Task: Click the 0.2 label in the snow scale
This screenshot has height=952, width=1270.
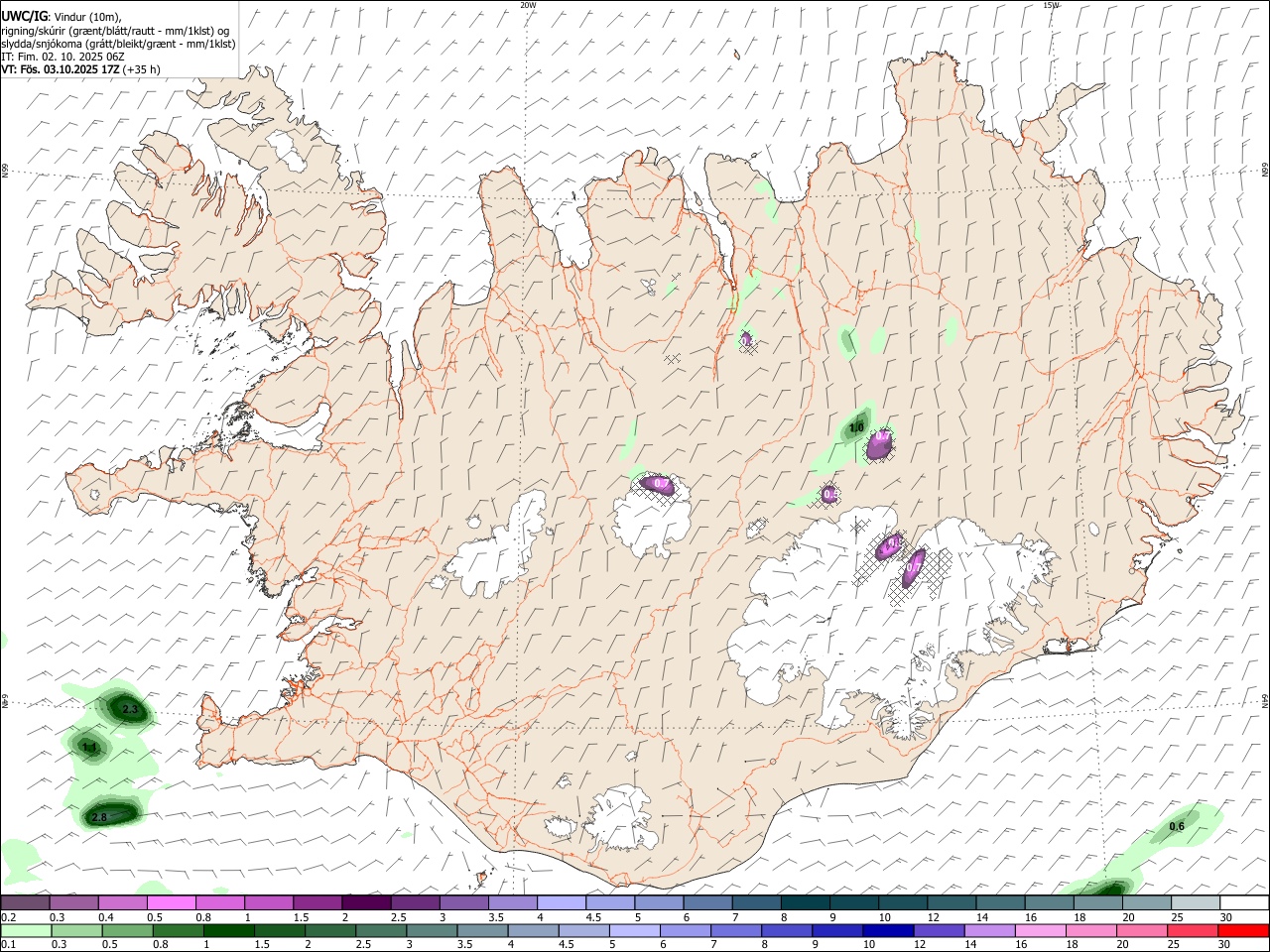Action: tap(8, 917)
